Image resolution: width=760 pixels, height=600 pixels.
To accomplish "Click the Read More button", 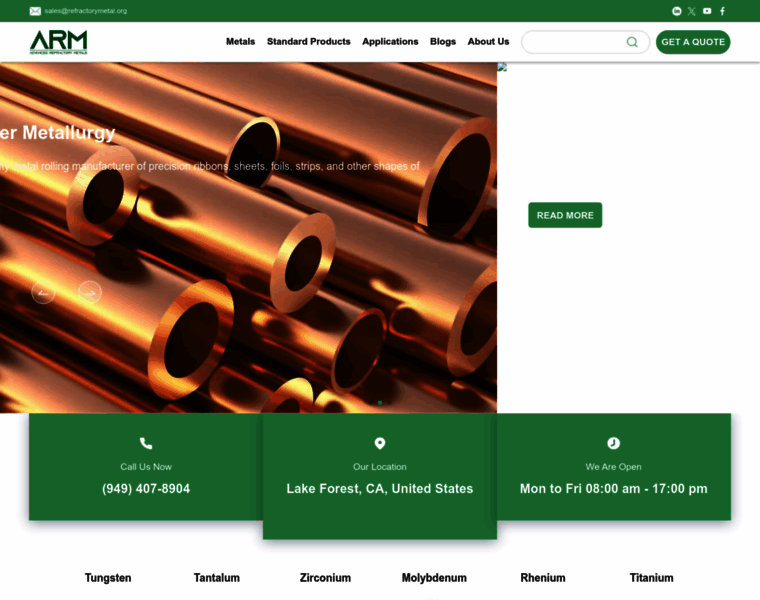I will click(x=565, y=215).
